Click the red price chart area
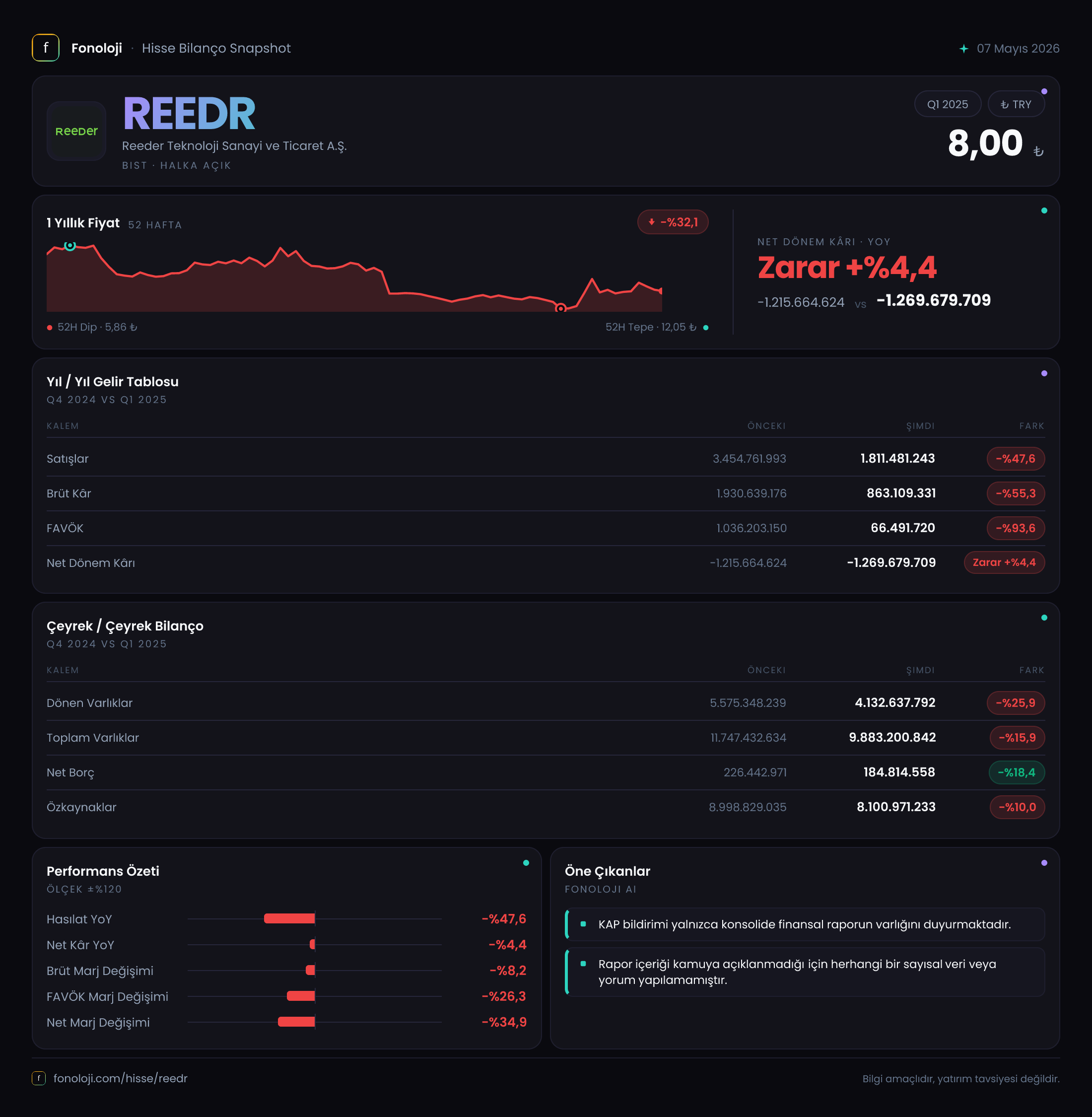The height and width of the screenshot is (1117, 1092). coord(354,279)
